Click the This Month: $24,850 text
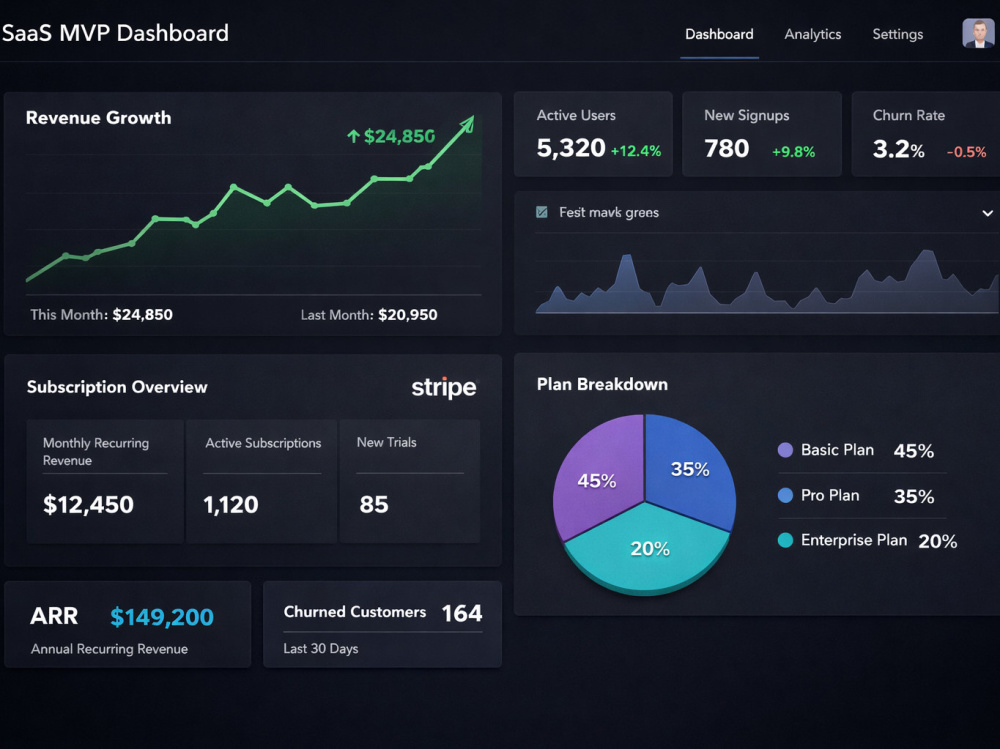1000x749 pixels. pos(101,315)
